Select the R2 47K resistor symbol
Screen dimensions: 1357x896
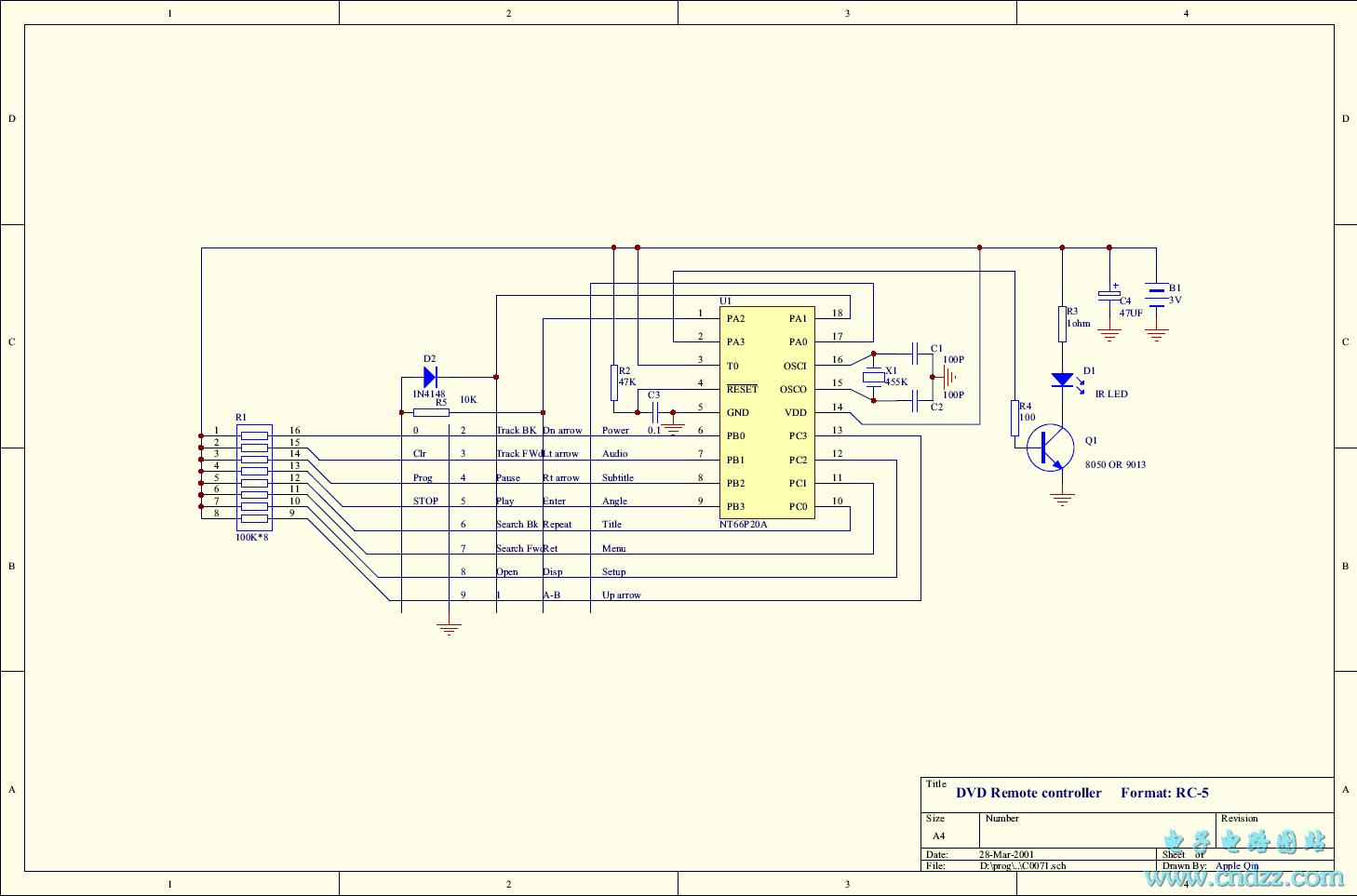click(614, 382)
